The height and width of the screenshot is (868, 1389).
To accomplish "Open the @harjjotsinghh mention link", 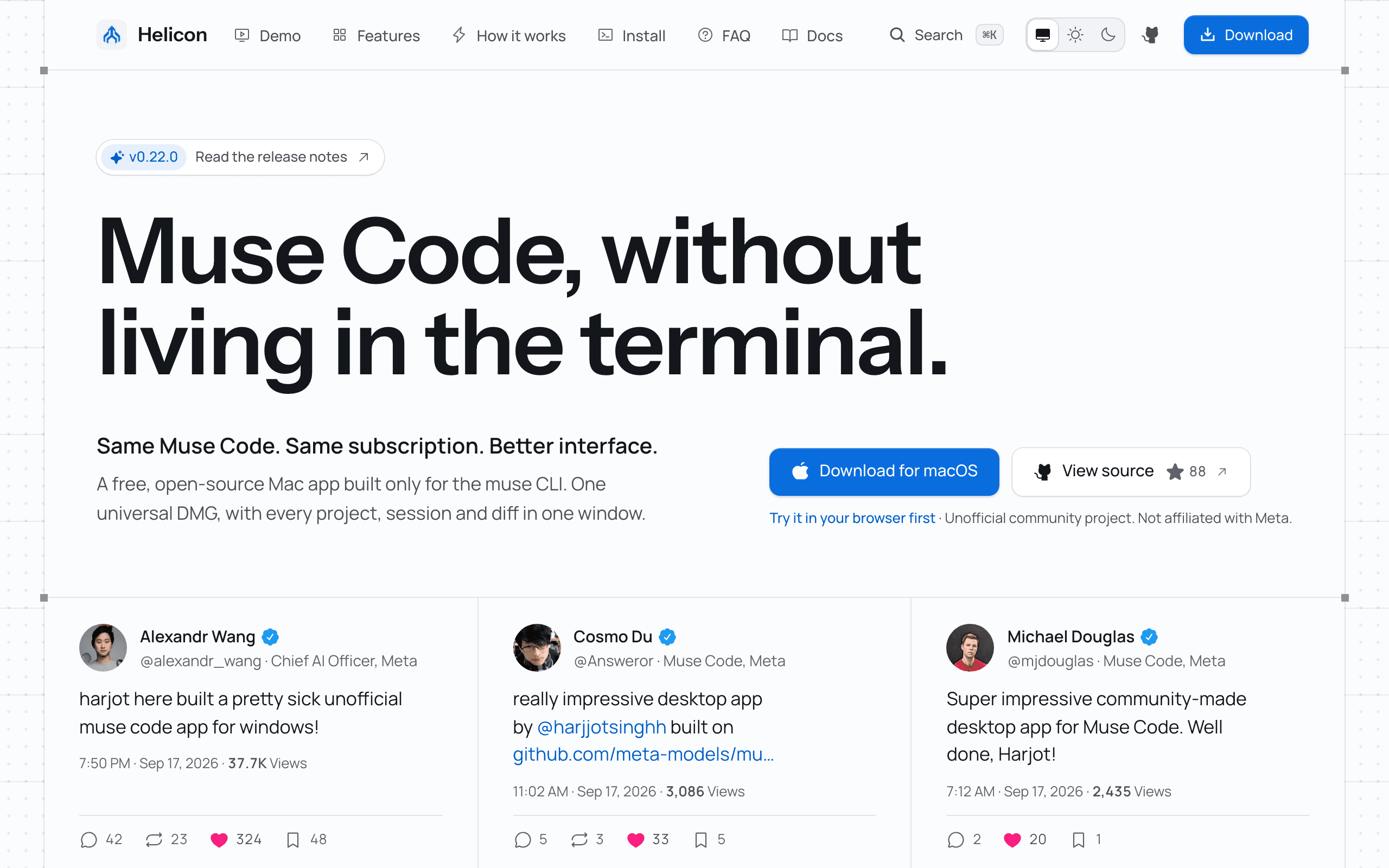I will 602,727.
